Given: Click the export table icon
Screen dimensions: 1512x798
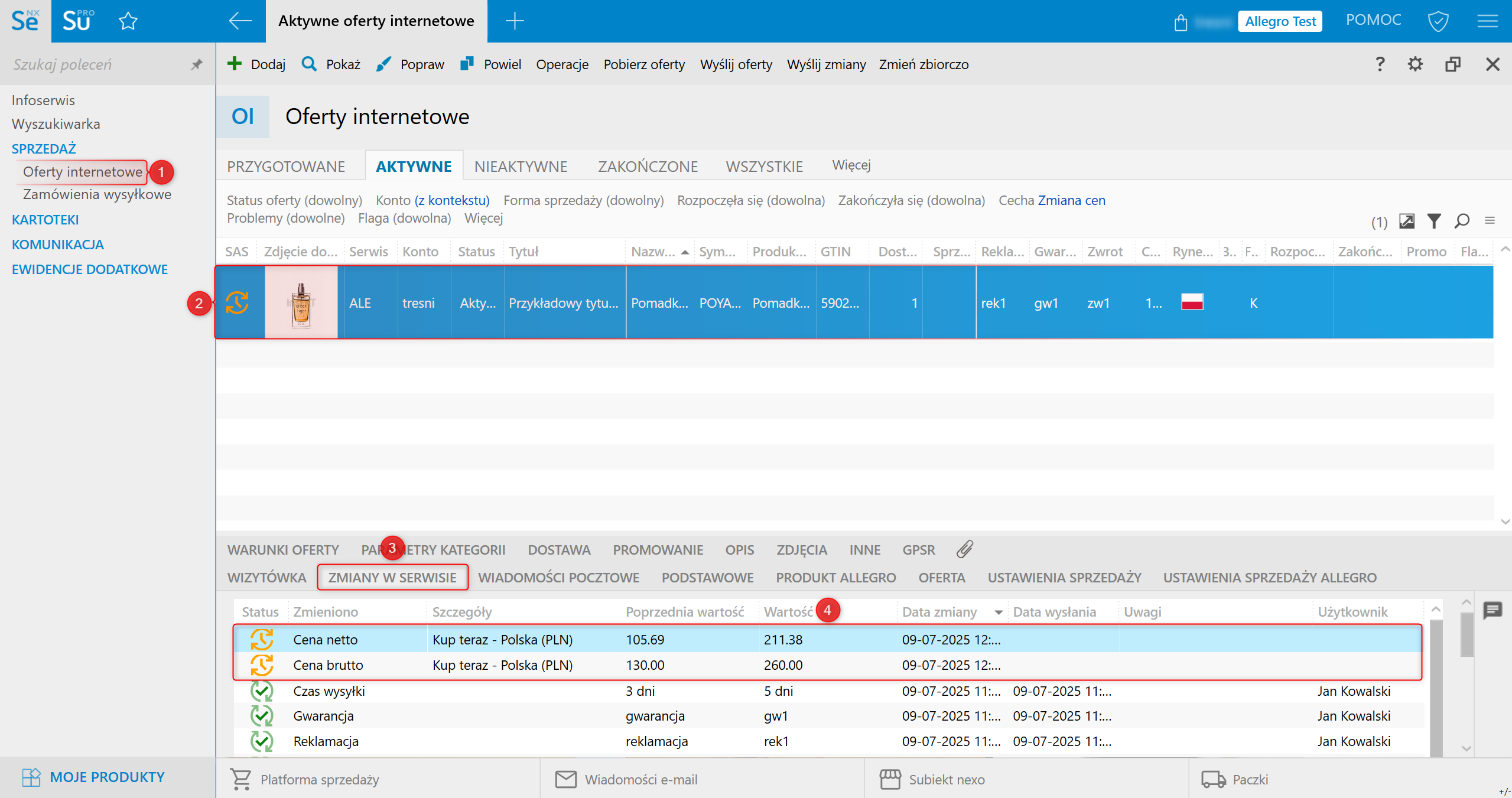Looking at the screenshot, I should [x=1407, y=221].
